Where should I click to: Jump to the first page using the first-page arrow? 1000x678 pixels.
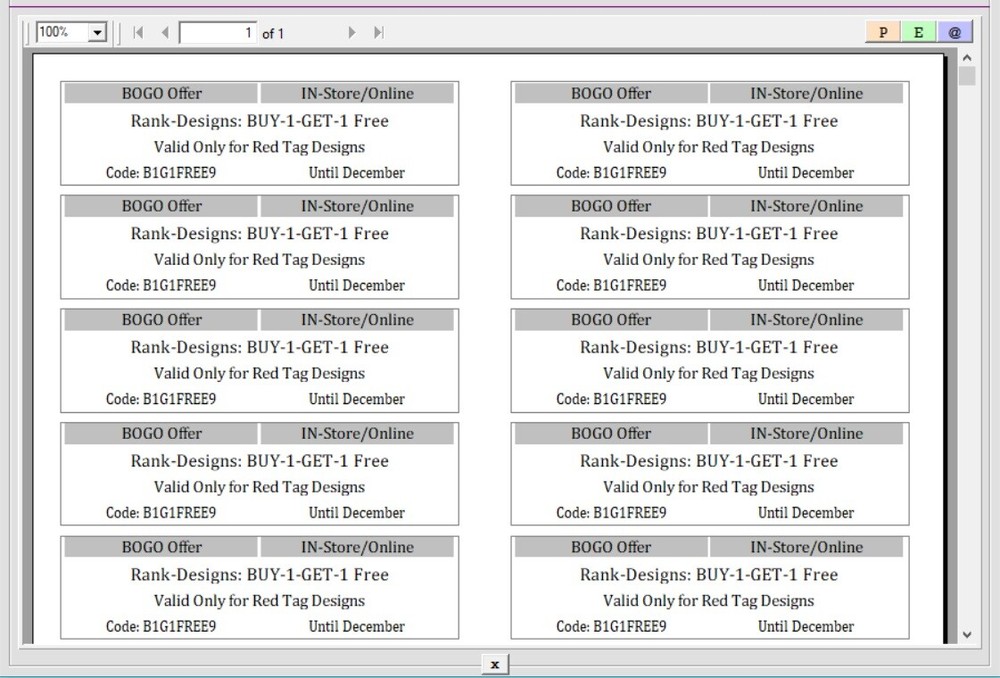pos(137,31)
